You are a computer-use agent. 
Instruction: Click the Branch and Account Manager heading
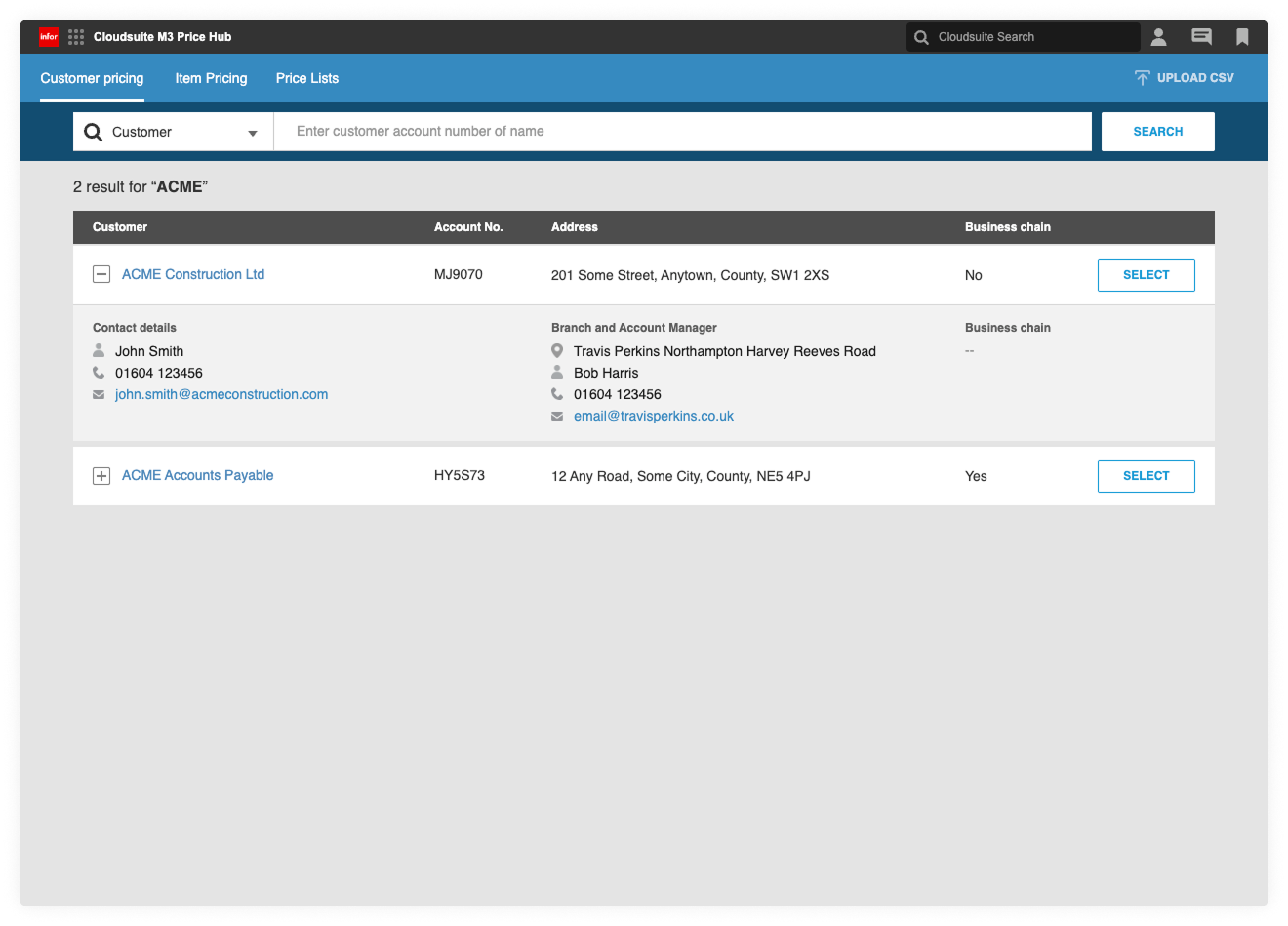point(634,328)
